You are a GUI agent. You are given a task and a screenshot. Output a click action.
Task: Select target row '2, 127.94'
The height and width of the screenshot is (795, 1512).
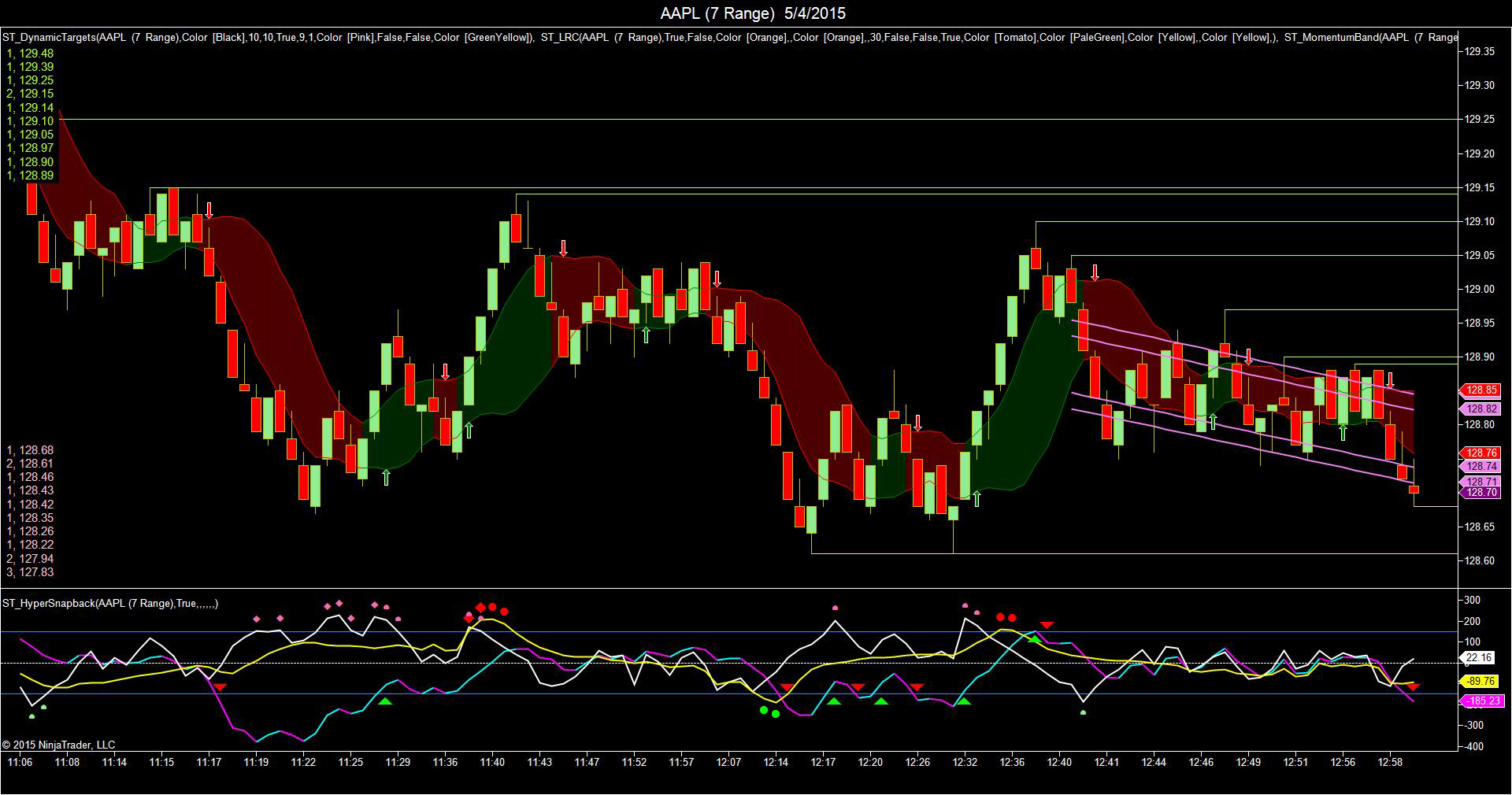point(30,559)
